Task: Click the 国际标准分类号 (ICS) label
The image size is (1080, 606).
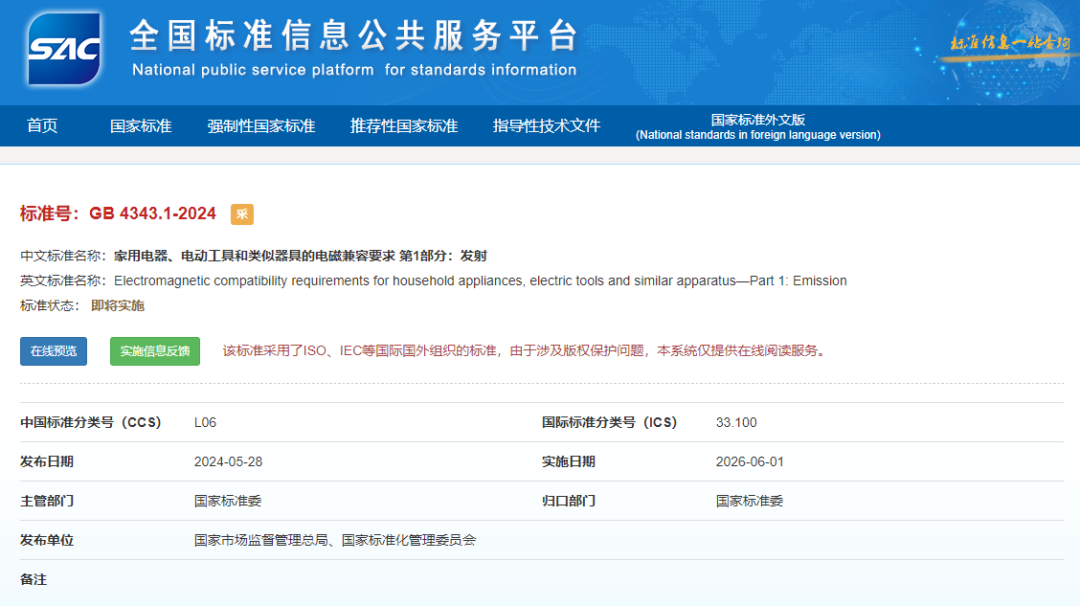Action: click(610, 423)
